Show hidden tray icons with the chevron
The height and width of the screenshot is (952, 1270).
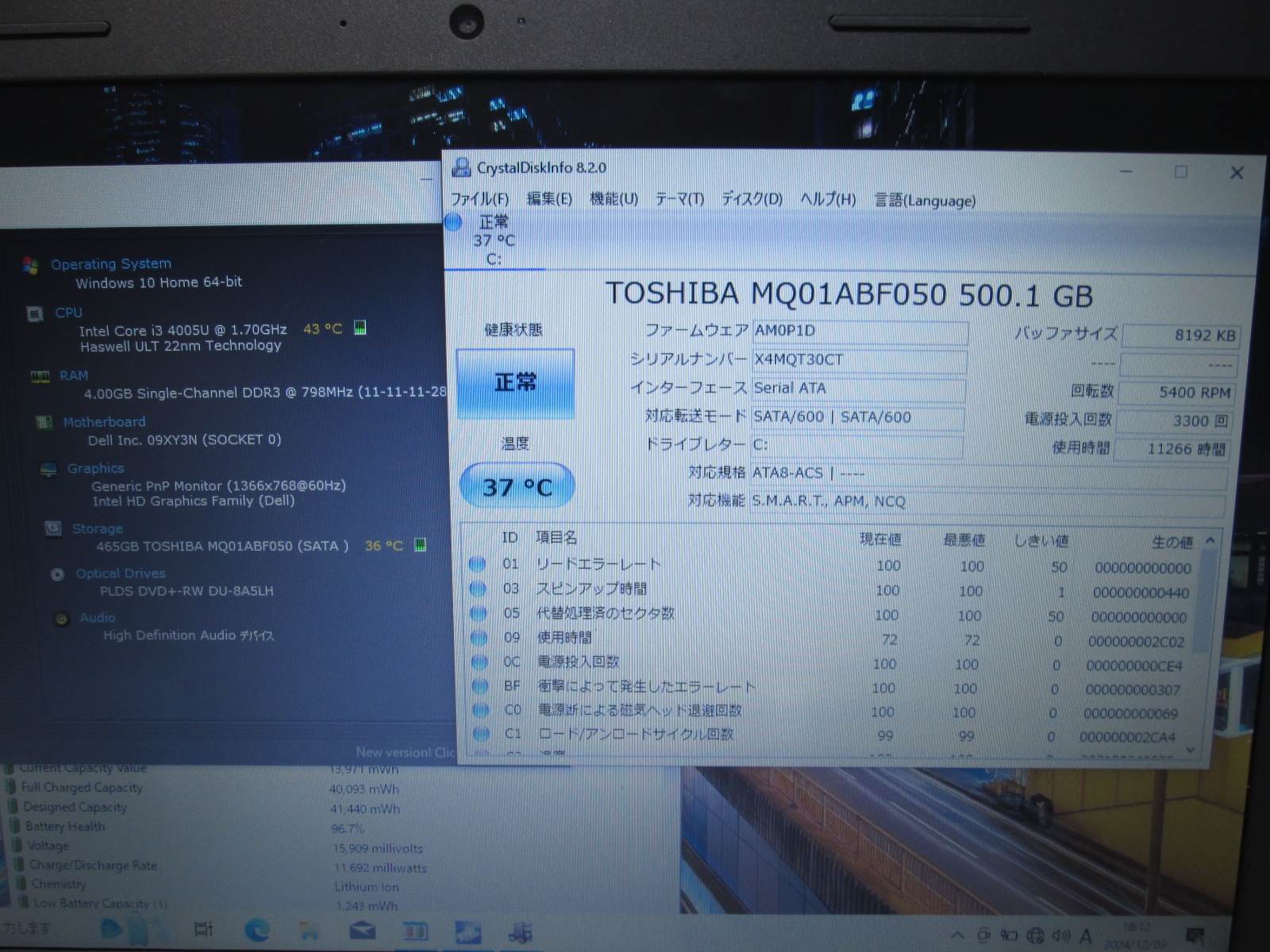(x=956, y=935)
